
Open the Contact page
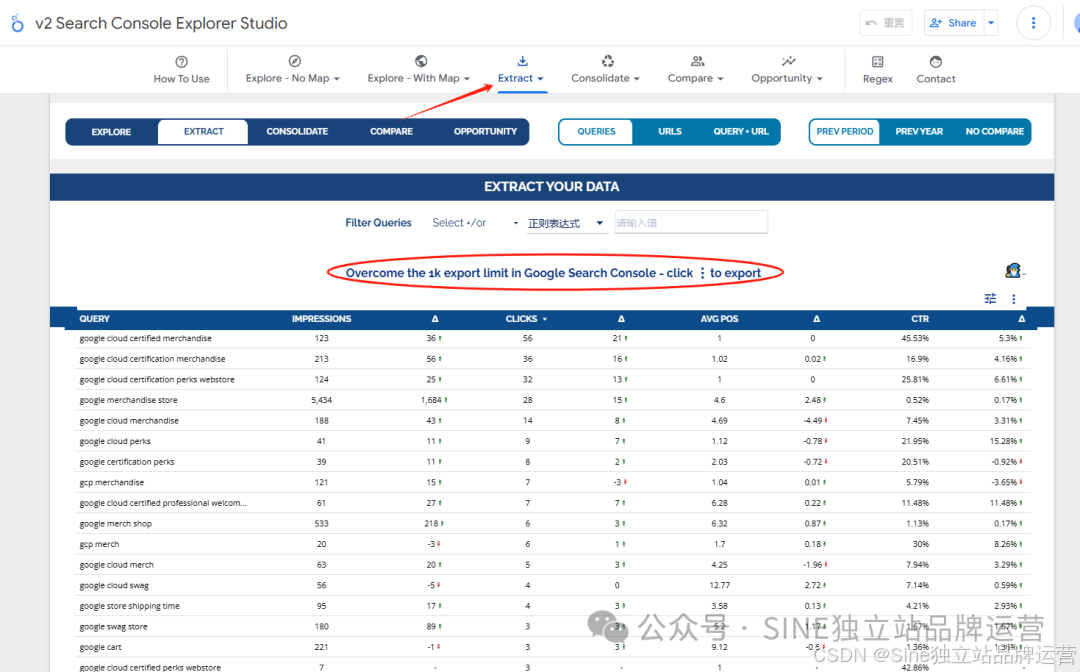935,70
